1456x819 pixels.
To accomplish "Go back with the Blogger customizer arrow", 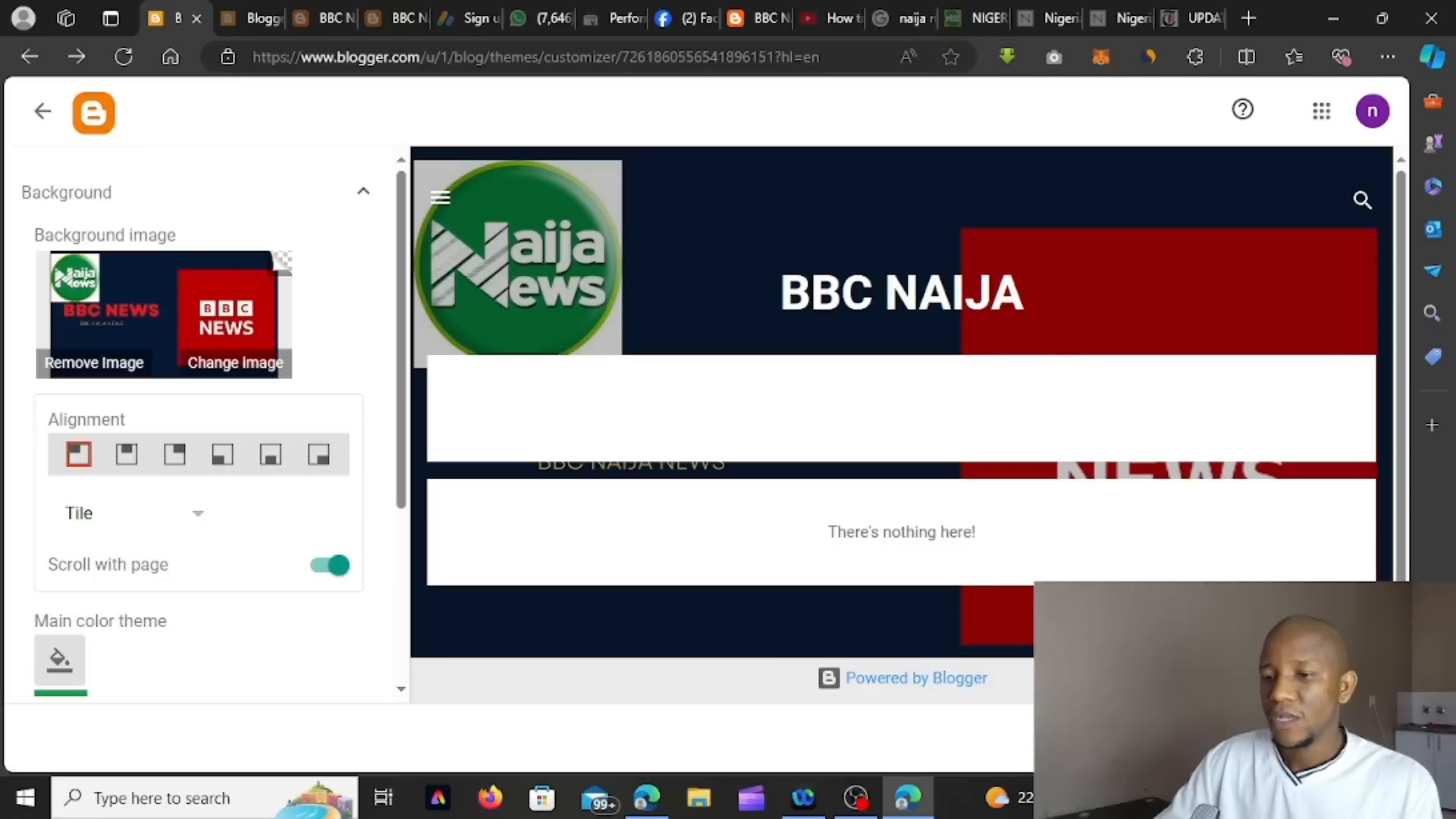I will tap(42, 111).
